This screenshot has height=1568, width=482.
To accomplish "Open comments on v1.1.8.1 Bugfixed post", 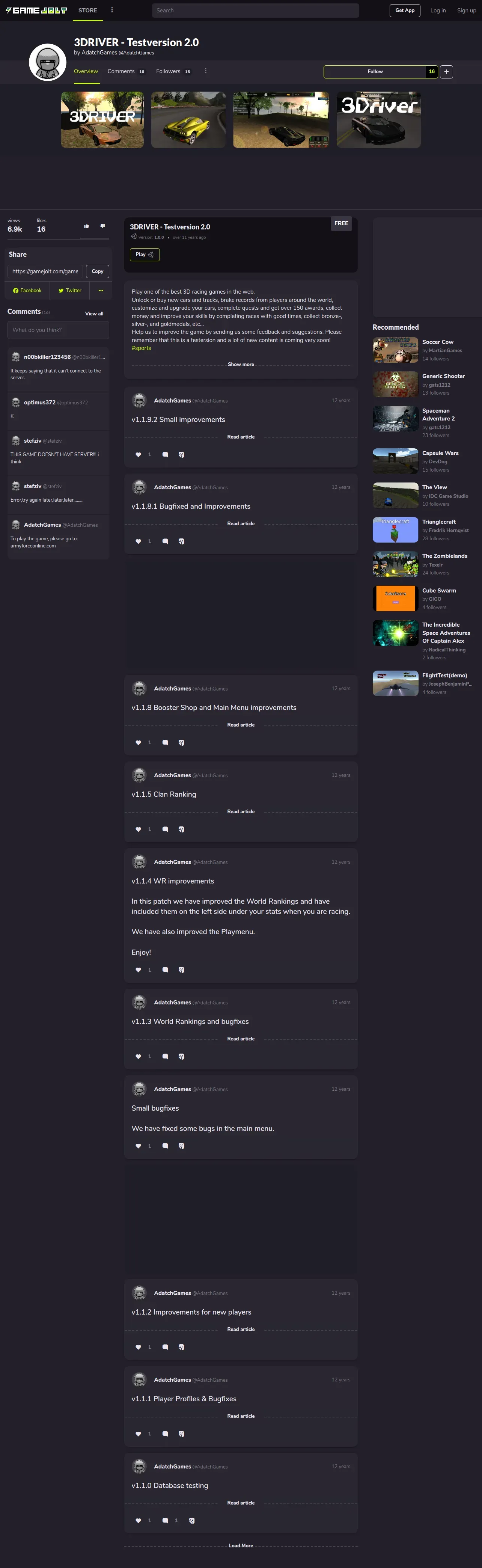I will [x=165, y=541].
